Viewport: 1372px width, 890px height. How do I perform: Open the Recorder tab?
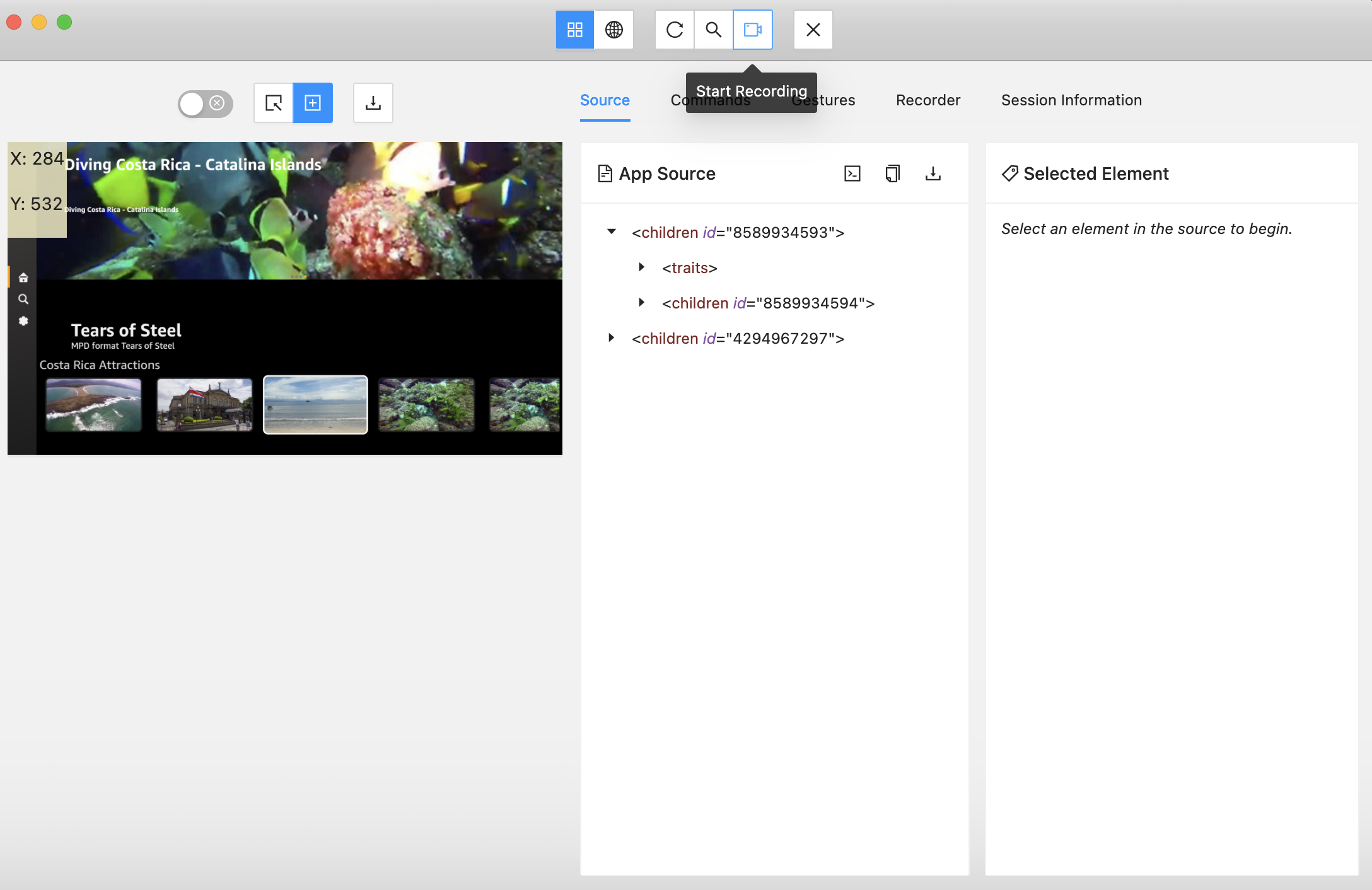[927, 100]
